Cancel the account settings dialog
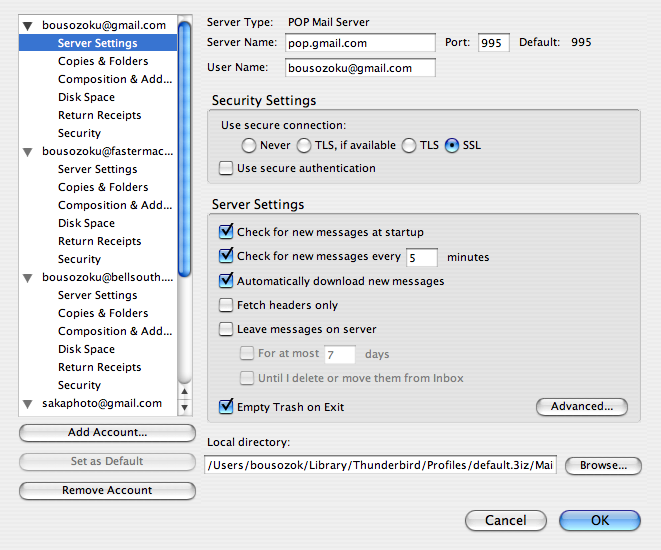661x550 pixels. click(x=506, y=520)
